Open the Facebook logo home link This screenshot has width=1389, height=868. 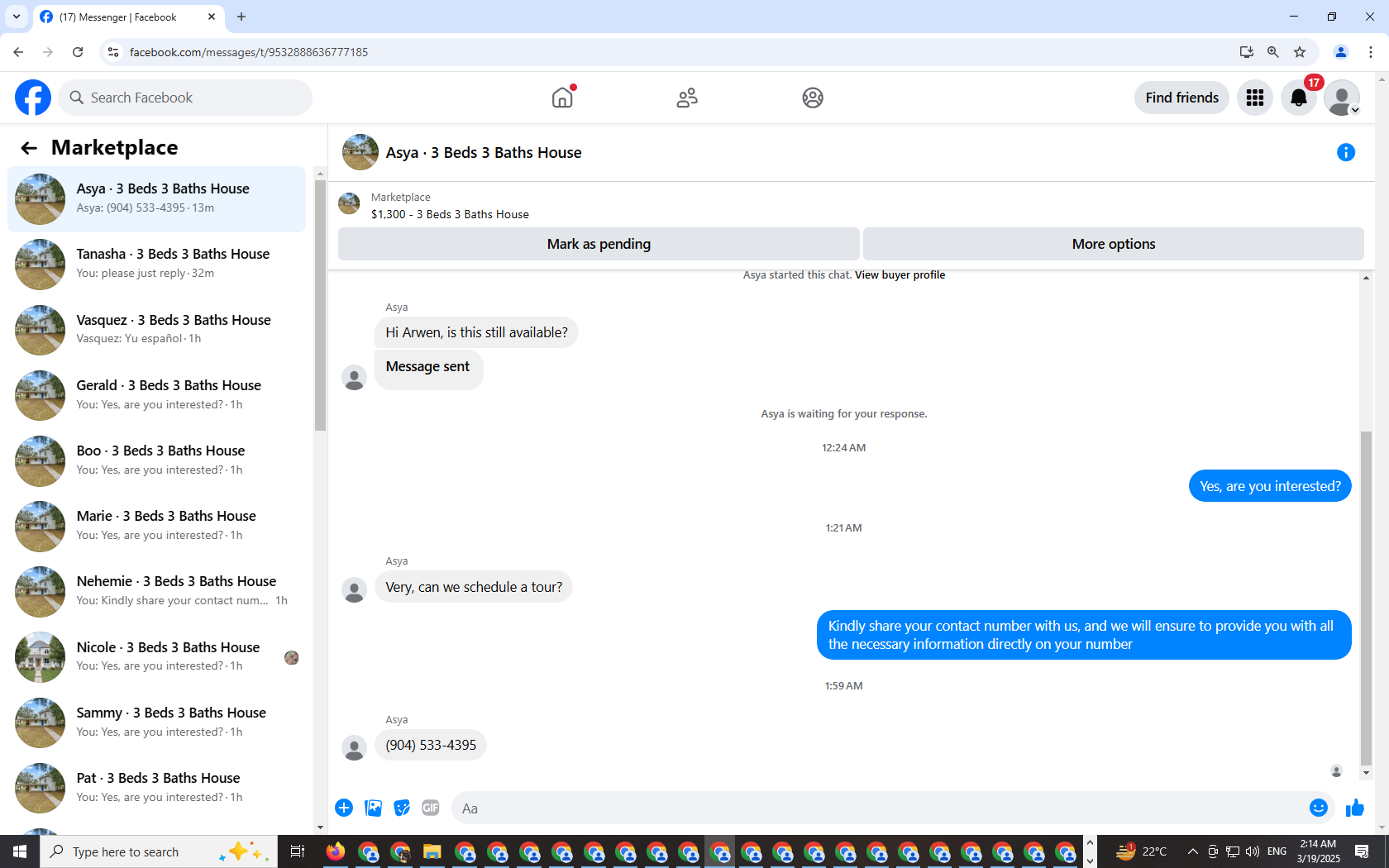point(33,98)
